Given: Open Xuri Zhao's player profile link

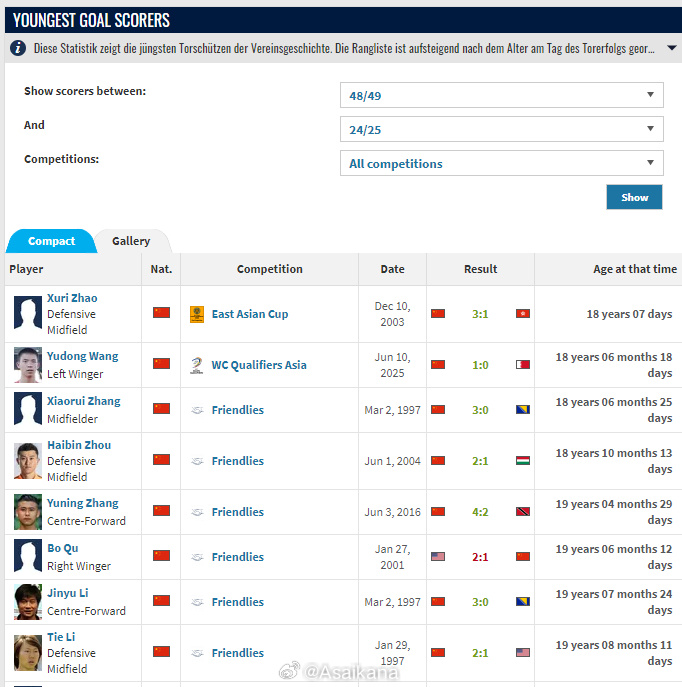Looking at the screenshot, I should point(72,298).
